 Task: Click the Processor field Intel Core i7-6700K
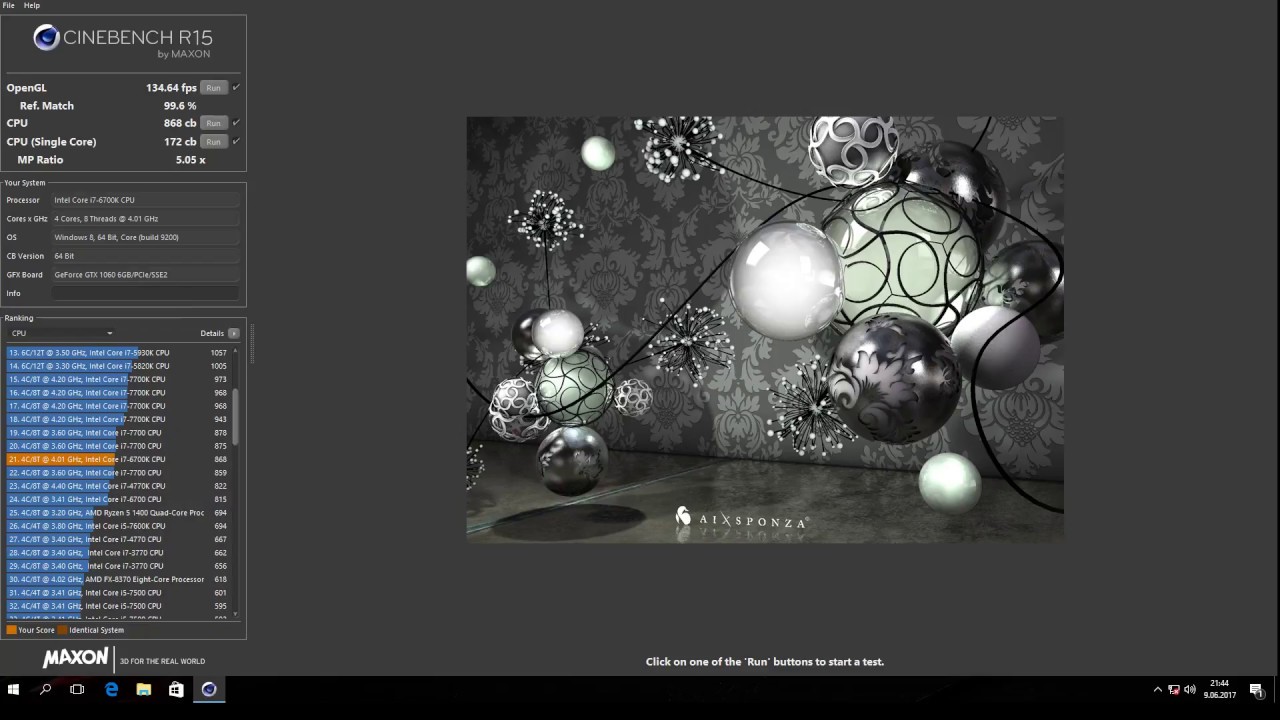pyautogui.click(x=146, y=200)
